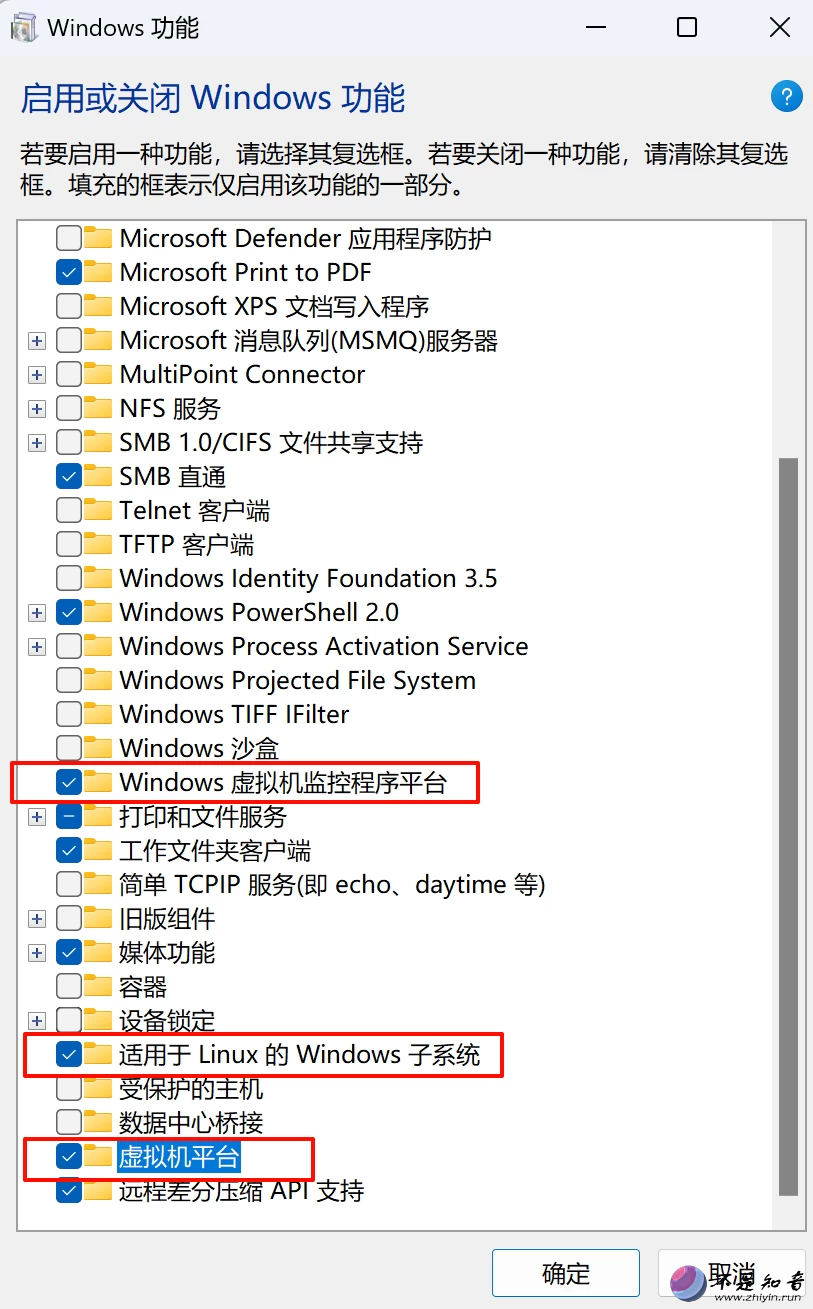Expand Microsoft 消息队列(MSMQ)服务器 node
Viewport: 813px width, 1309px height.
(37, 341)
